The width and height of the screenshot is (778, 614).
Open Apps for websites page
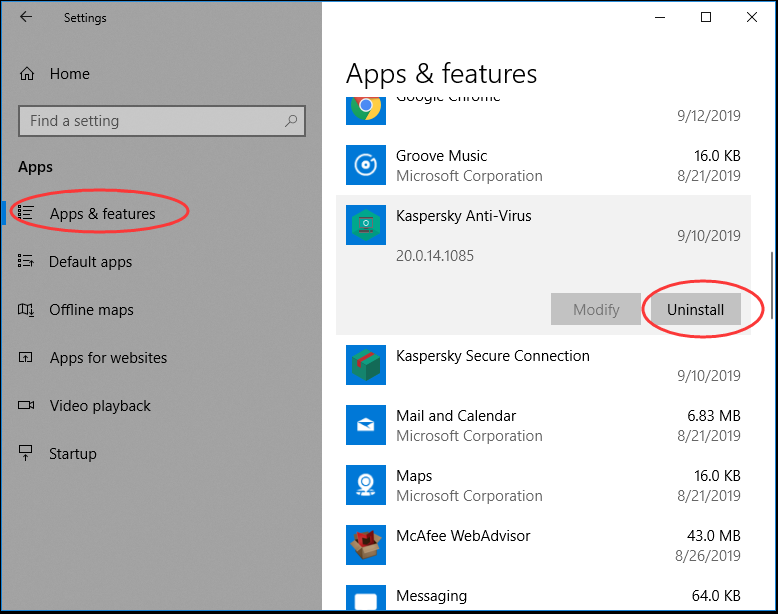pyautogui.click(x=108, y=357)
